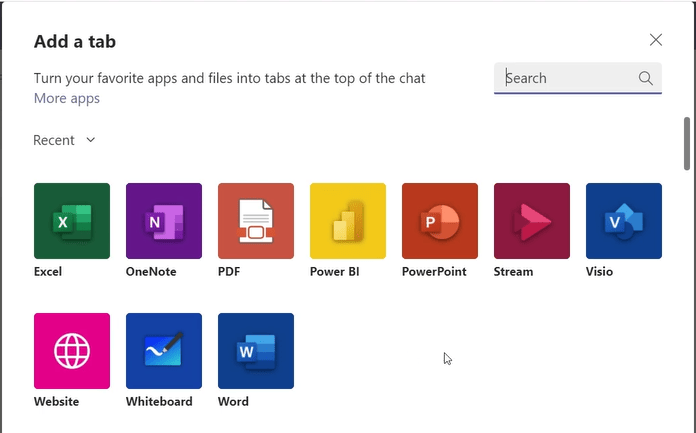Select the OneNote app icon
The height and width of the screenshot is (433, 696).
coord(164,221)
